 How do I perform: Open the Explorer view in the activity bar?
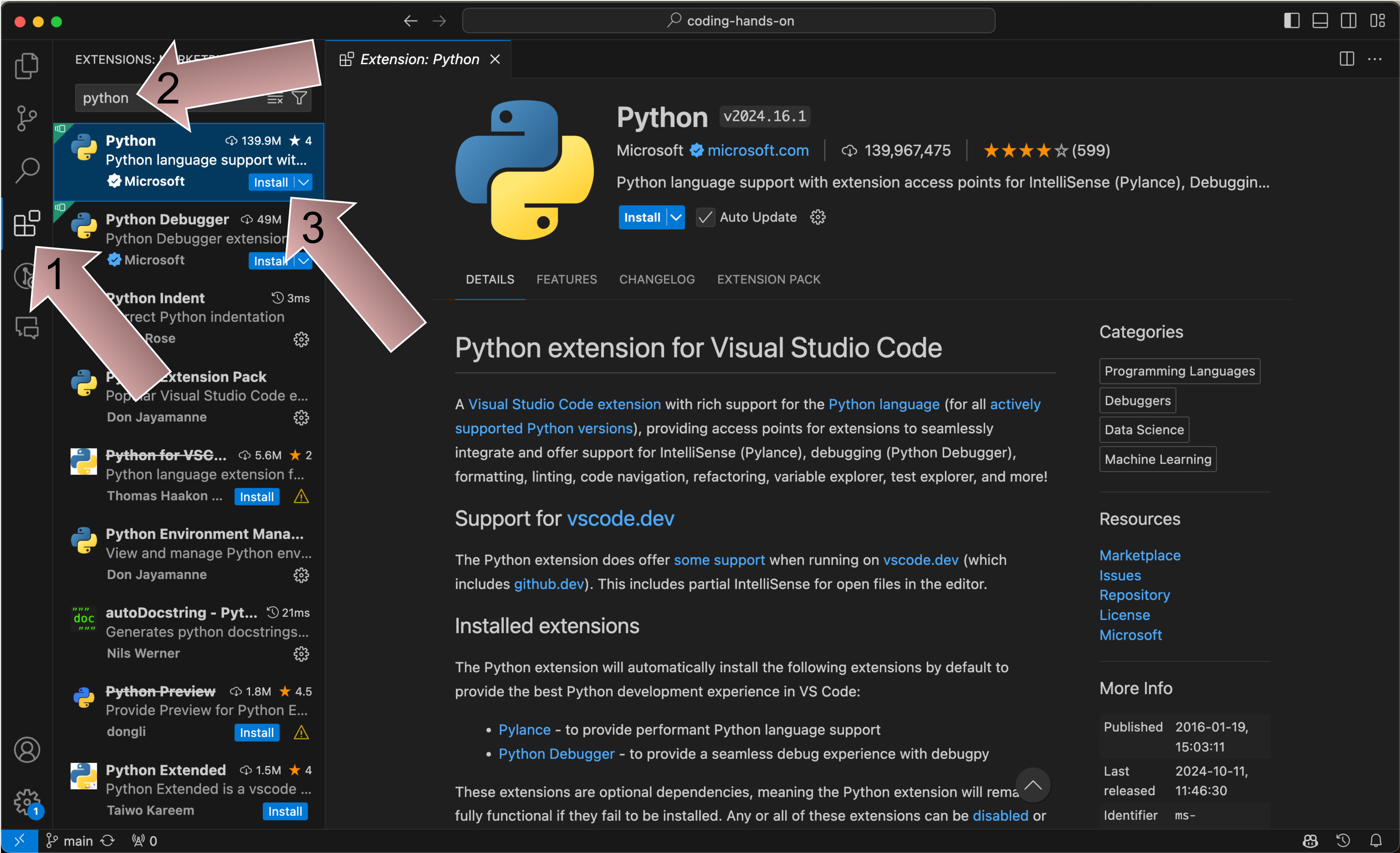[27, 65]
